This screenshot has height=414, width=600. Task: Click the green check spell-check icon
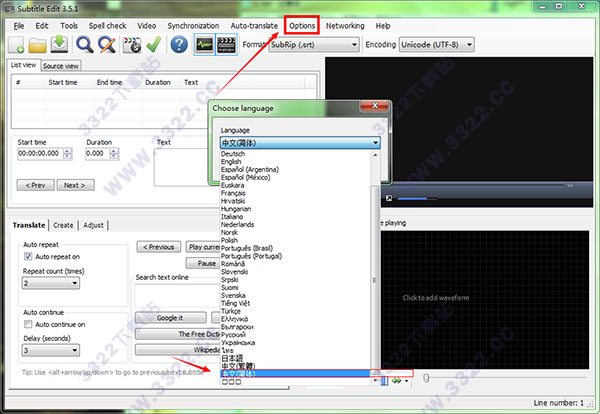point(154,45)
